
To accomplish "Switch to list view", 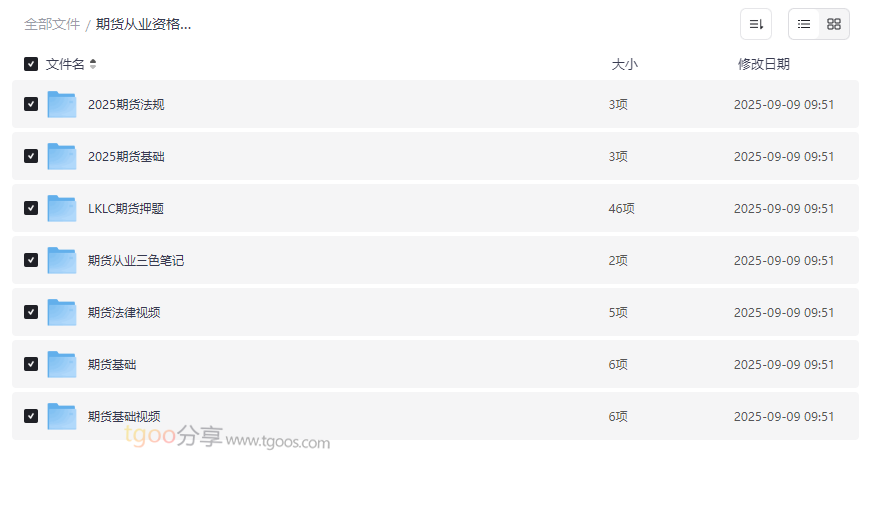I will pos(804,24).
